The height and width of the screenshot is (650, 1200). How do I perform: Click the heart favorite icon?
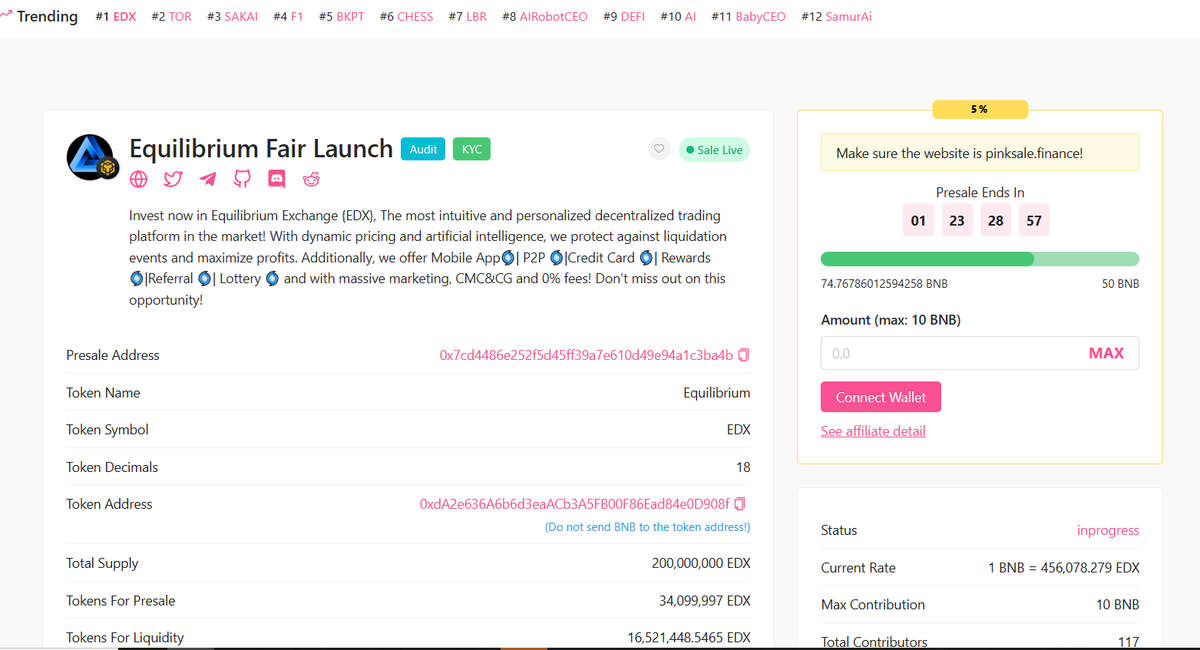click(658, 150)
